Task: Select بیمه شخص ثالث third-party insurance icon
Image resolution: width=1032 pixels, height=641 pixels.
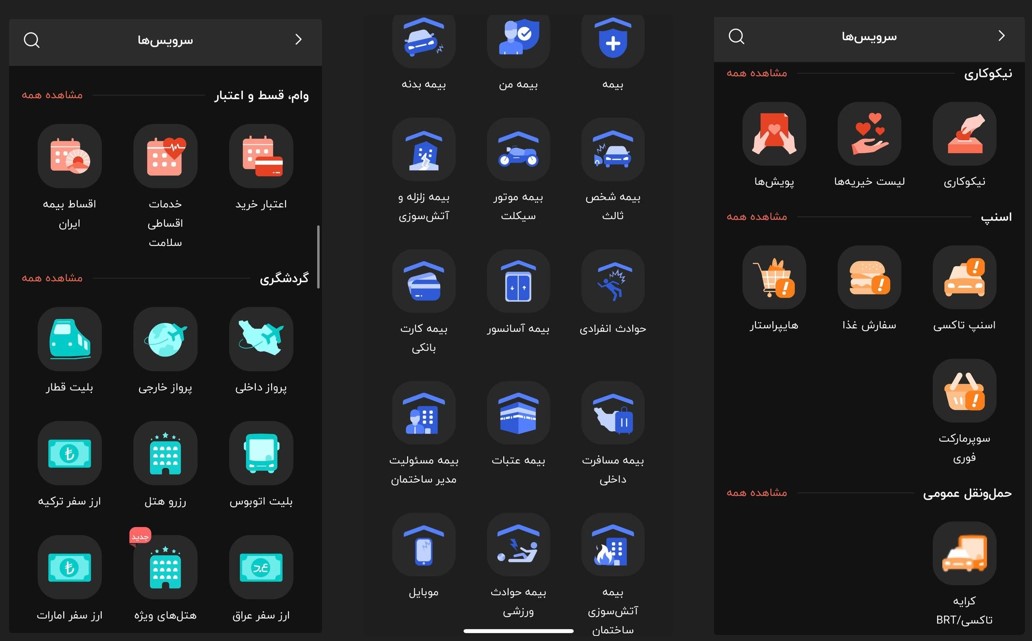Action: (x=613, y=151)
